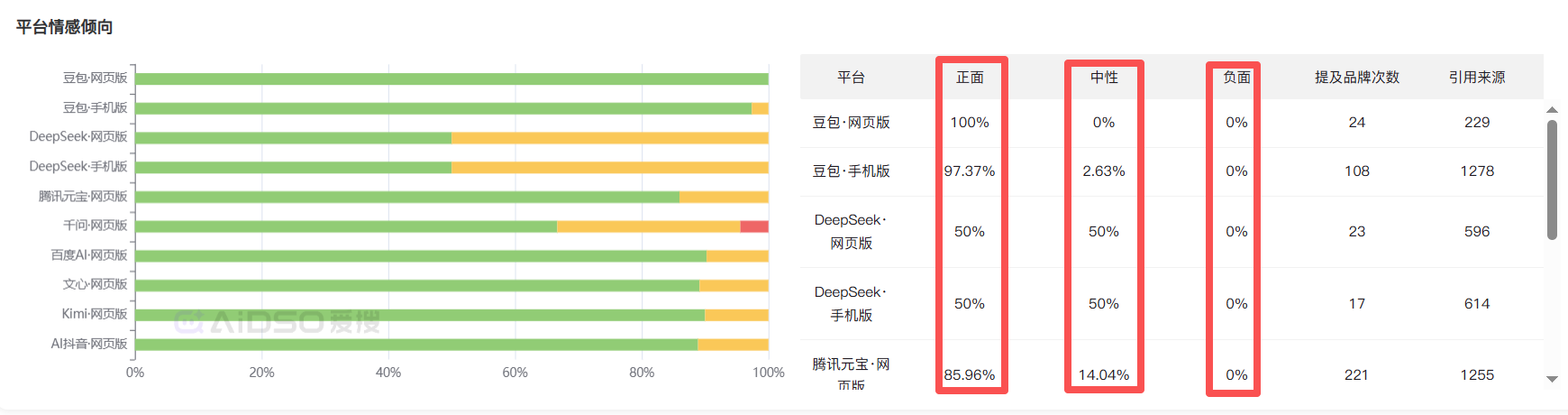Viewport: 1568px width, 415px height.
Task: Click the AI抖音·网页版 green bar
Action: (x=415, y=345)
